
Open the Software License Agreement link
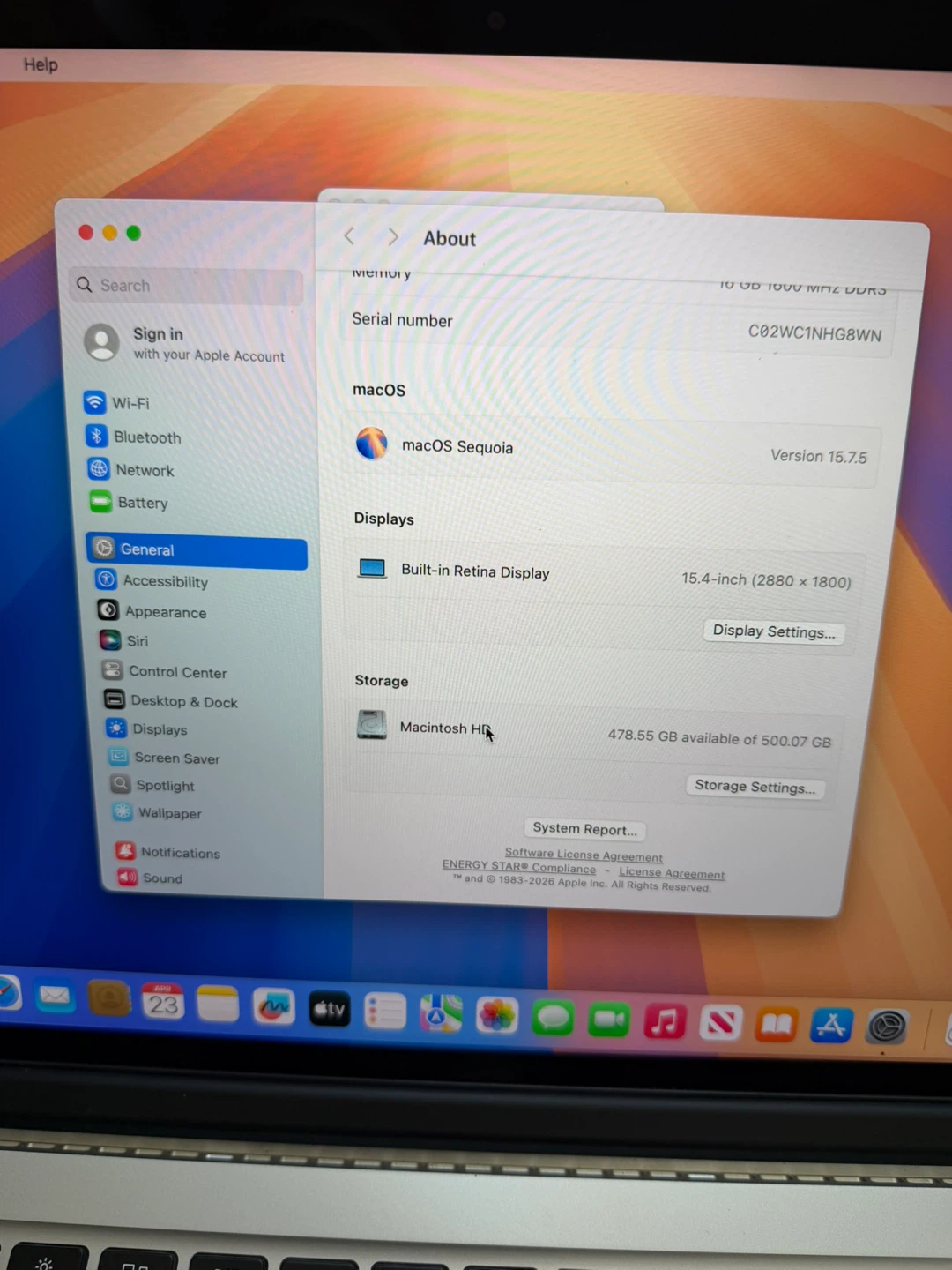tap(584, 855)
